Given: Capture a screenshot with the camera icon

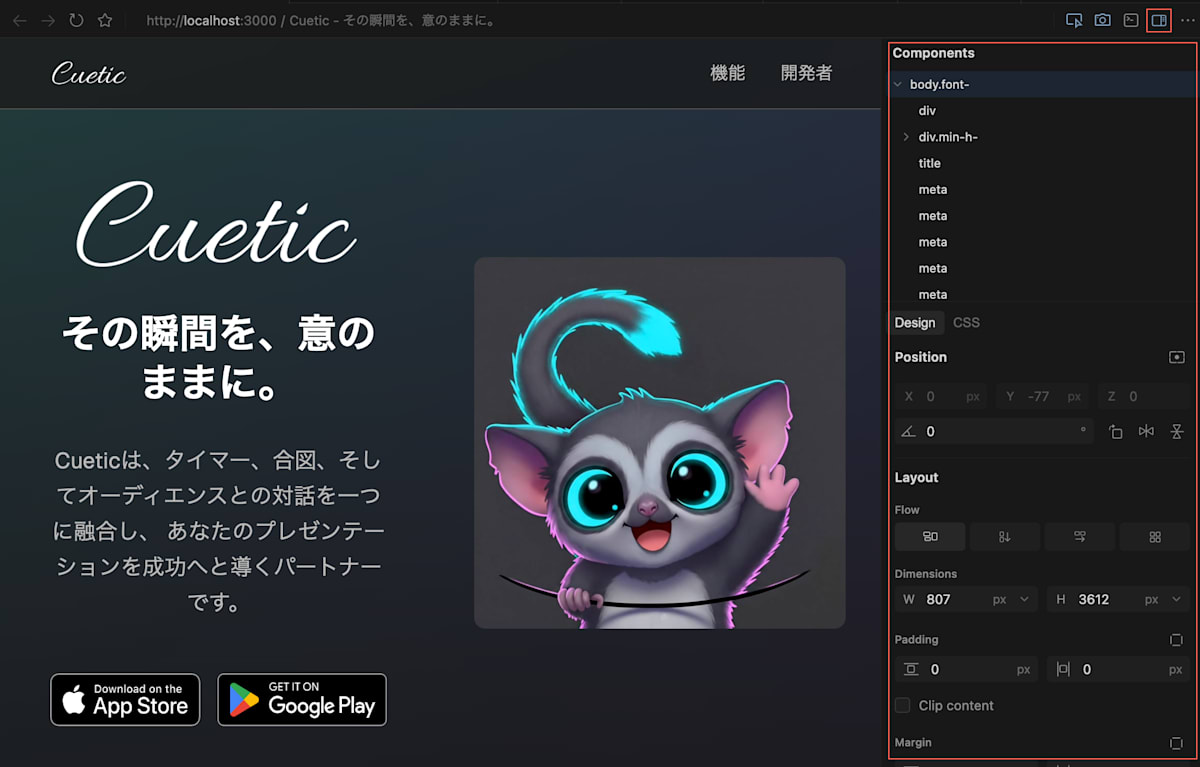Looking at the screenshot, I should (1102, 20).
